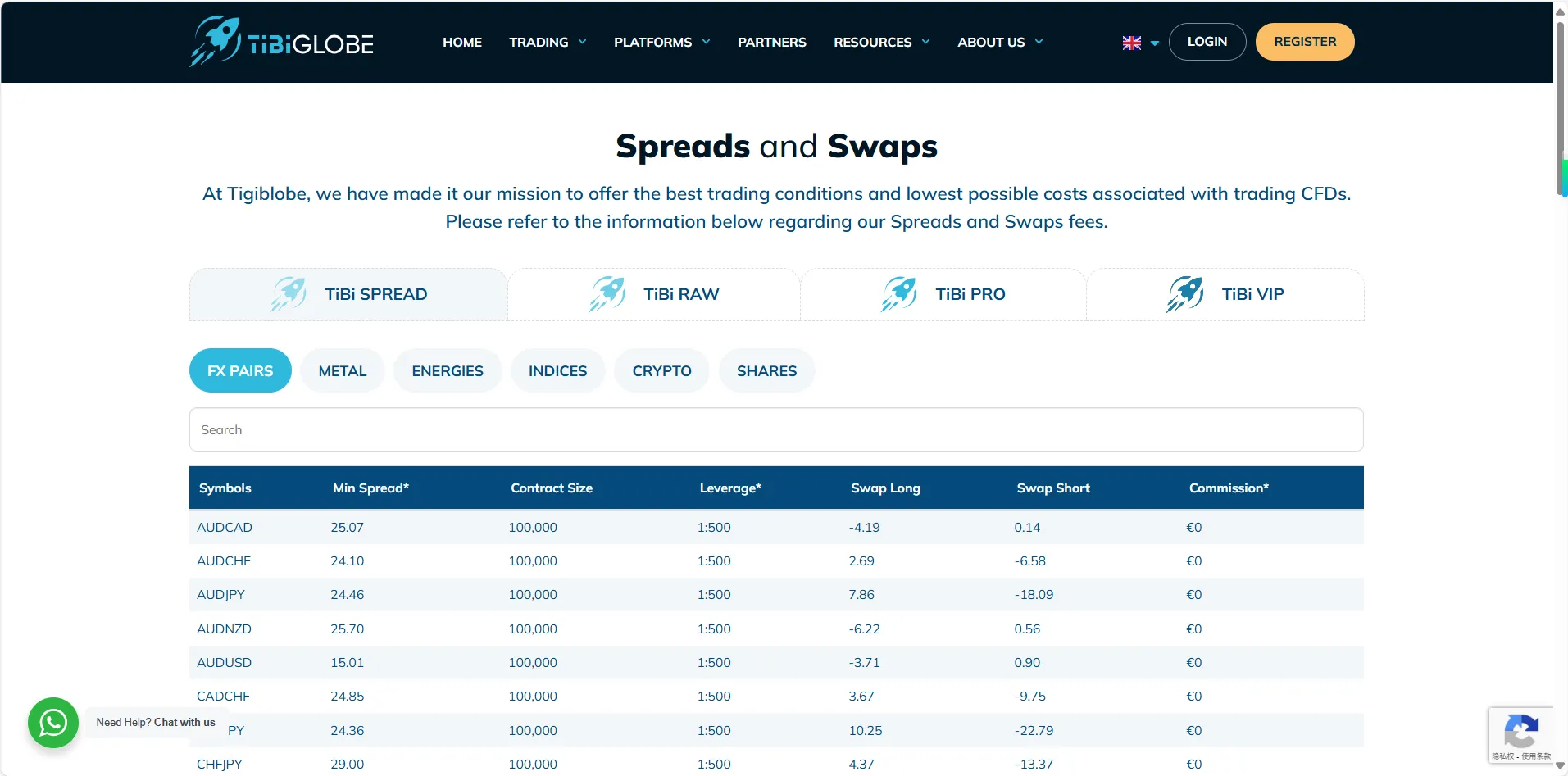Click the rocket icon beside TiBi SPREAD
The image size is (1568, 776).
tap(289, 294)
